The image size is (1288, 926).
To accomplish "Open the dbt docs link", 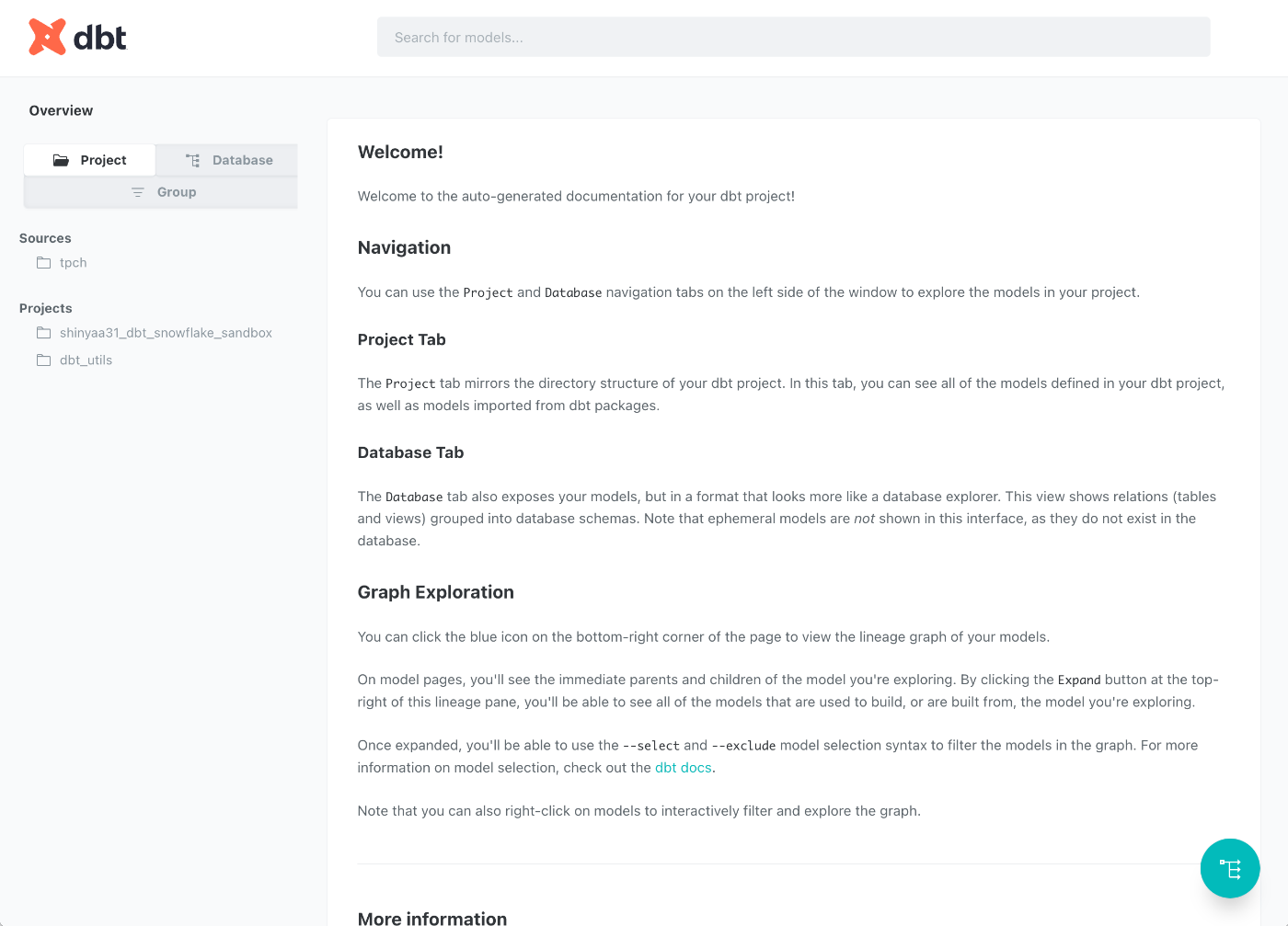I will [683, 768].
